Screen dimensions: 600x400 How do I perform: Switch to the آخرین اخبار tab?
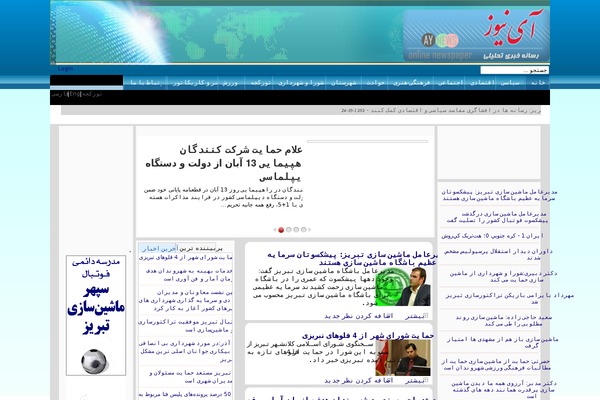157,248
